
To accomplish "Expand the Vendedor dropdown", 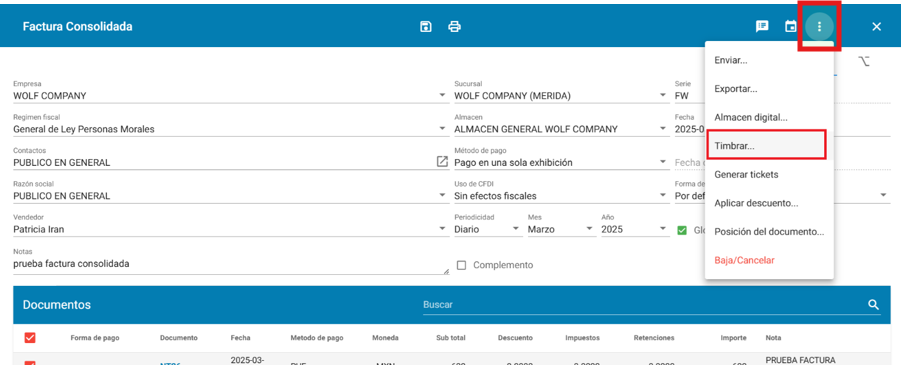I will (442, 229).
